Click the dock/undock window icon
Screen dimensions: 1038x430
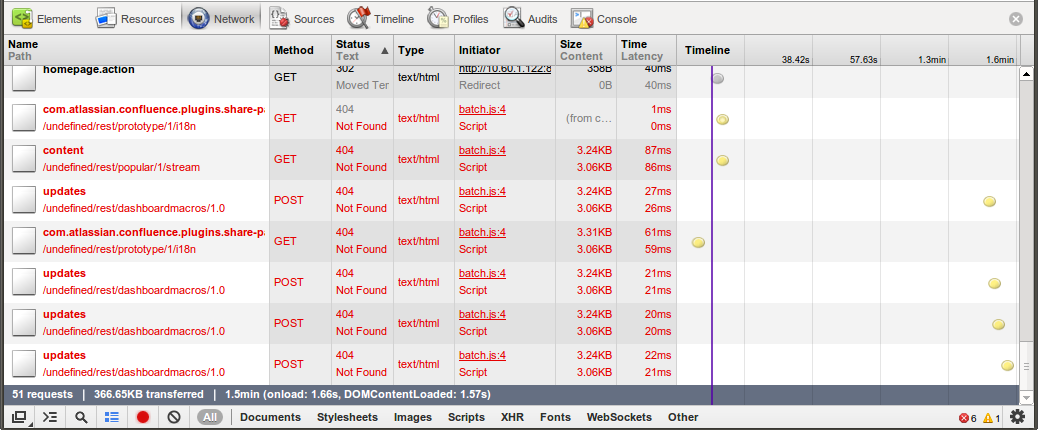click(19, 417)
